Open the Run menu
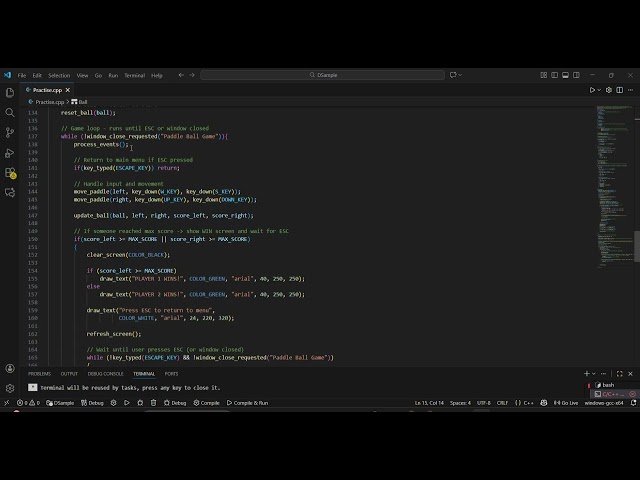 pyautogui.click(x=113, y=75)
